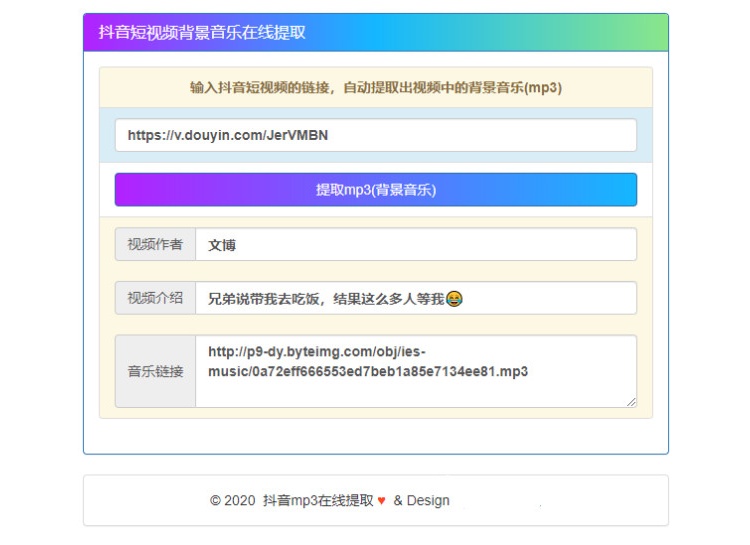Image resolution: width=750 pixels, height=545 pixels.
Task: Click the instruction text about extracting mp3
Action: point(376,87)
